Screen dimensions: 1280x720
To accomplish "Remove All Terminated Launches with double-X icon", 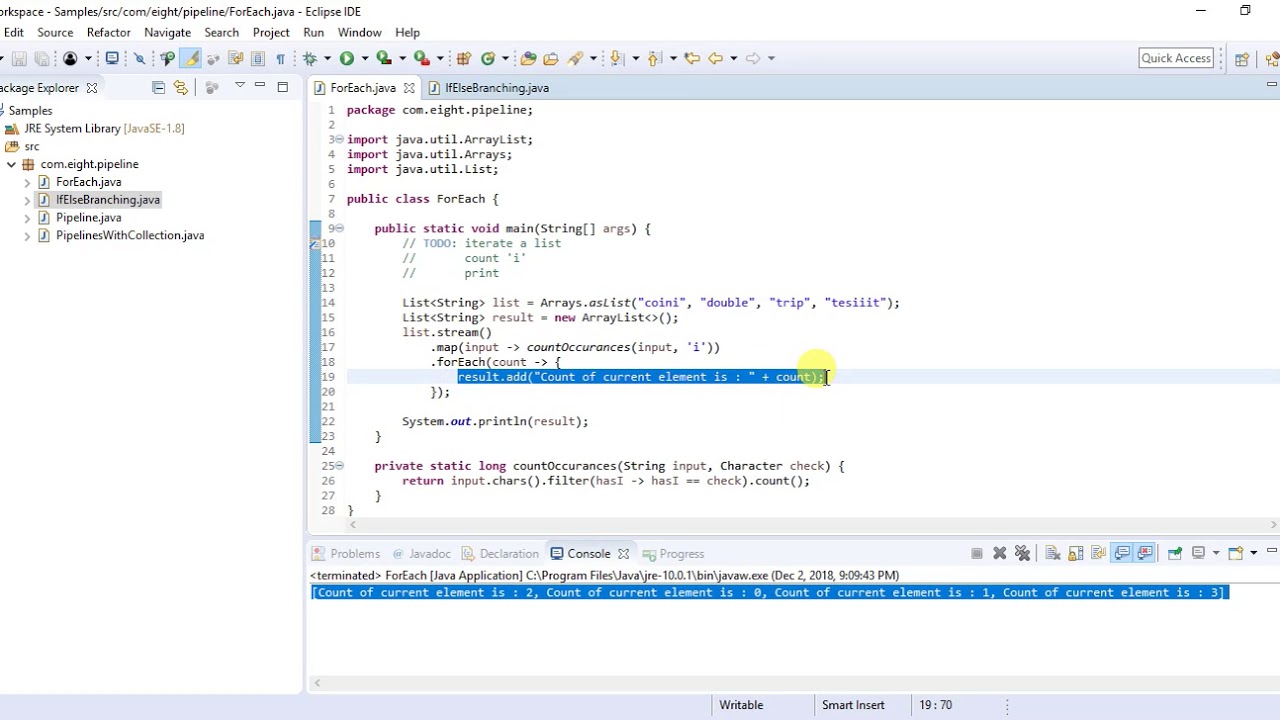I will pos(1022,553).
